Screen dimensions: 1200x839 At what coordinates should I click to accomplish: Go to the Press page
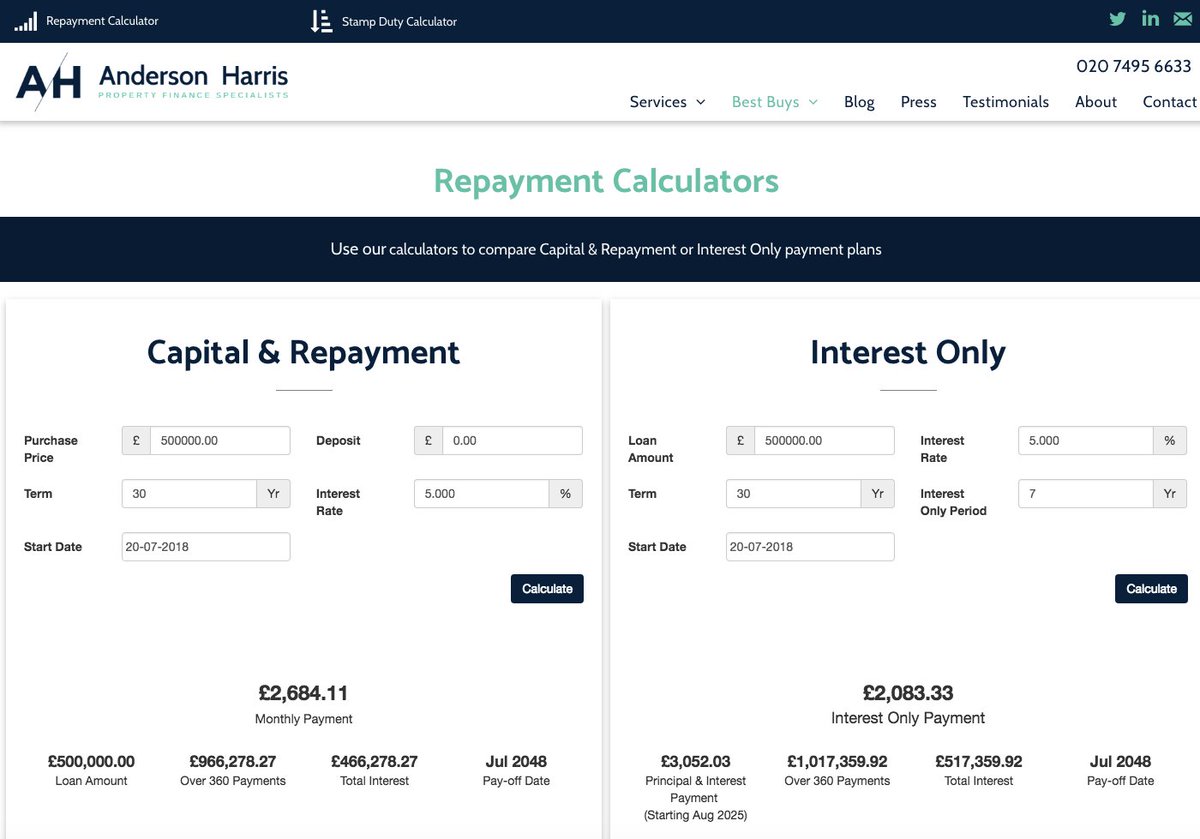[x=918, y=102]
